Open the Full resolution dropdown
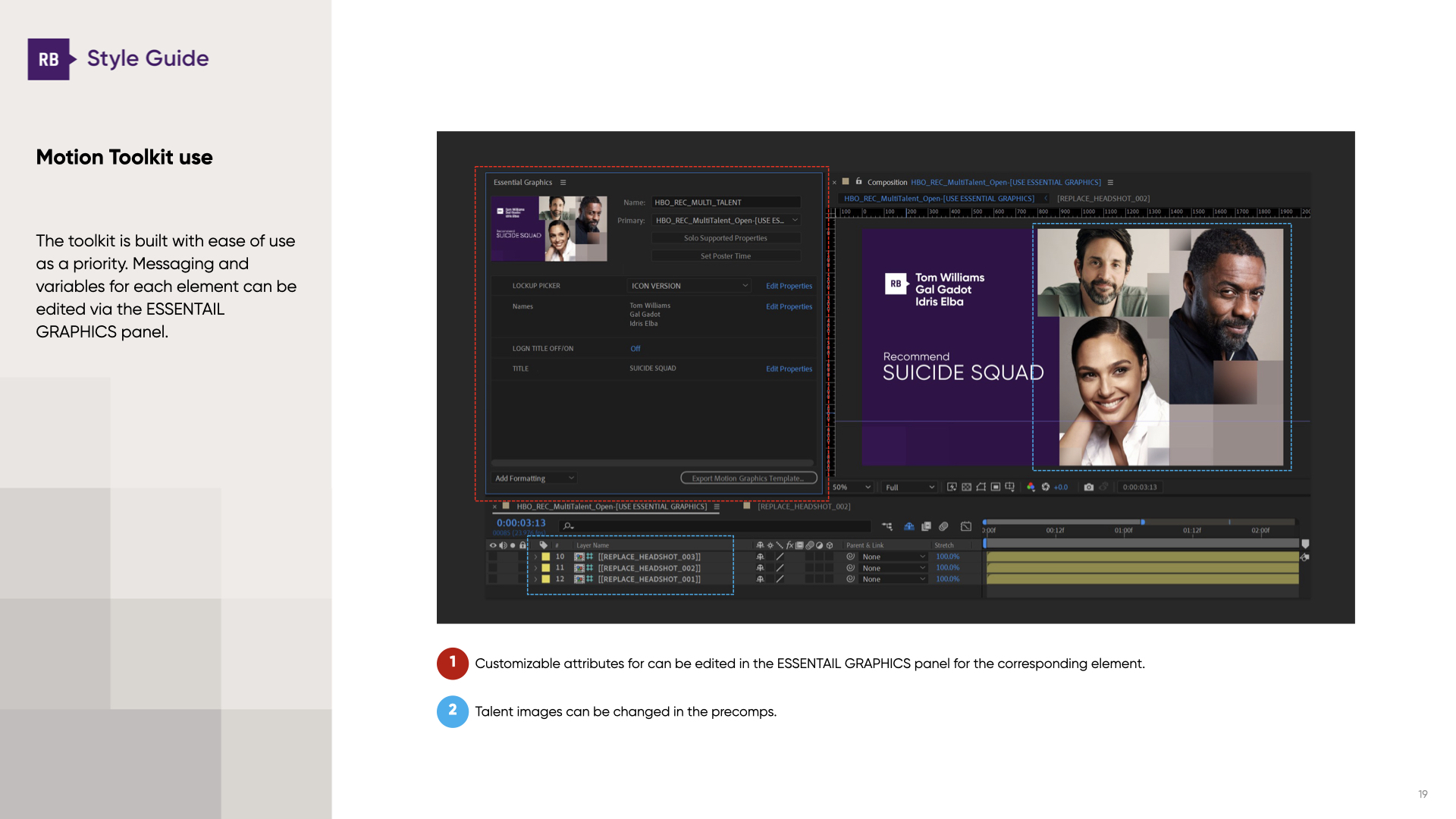Image resolution: width=1456 pixels, height=819 pixels. pyautogui.click(x=910, y=488)
